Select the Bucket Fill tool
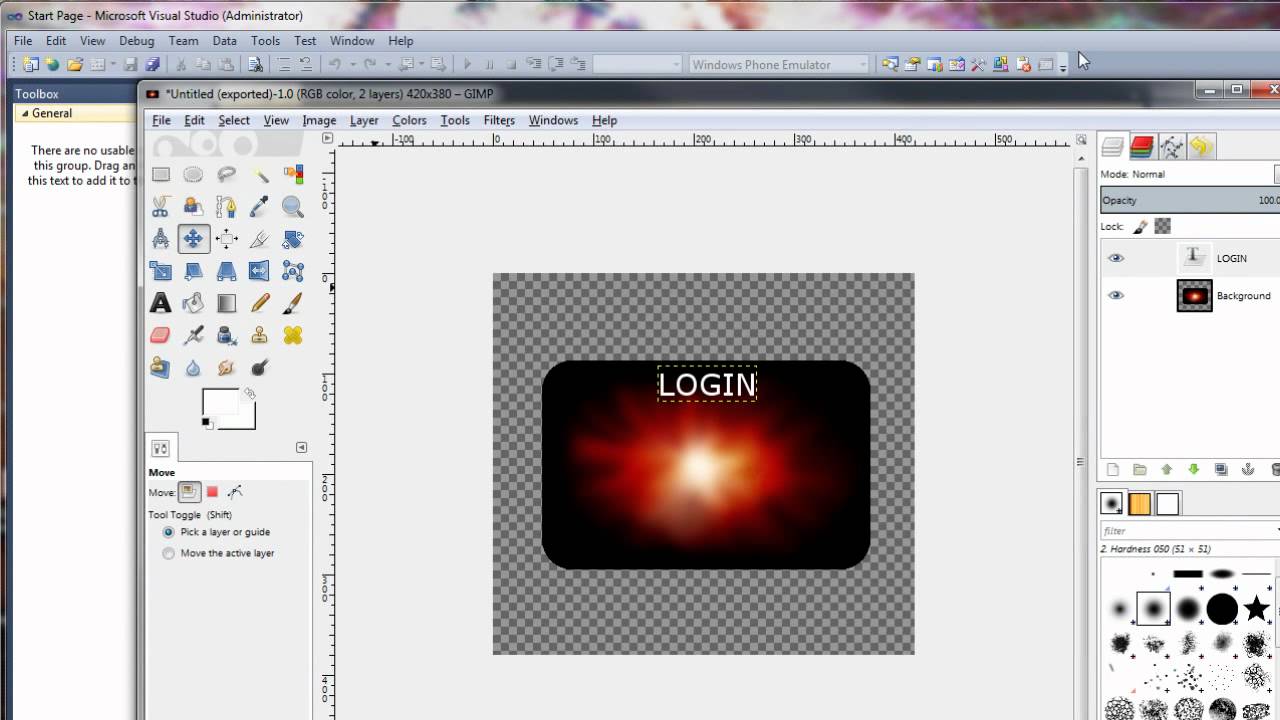 [193, 303]
